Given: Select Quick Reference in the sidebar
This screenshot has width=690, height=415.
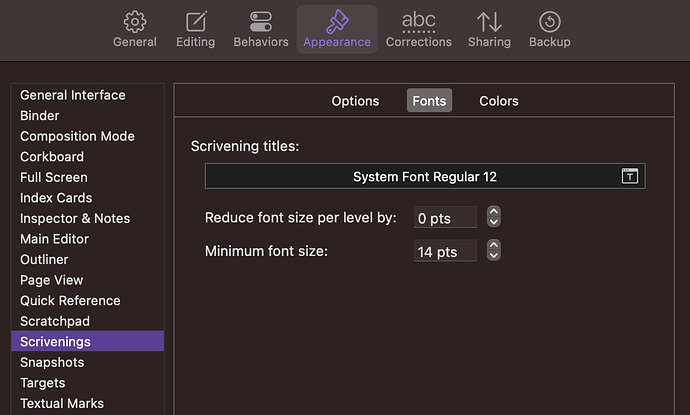Looking at the screenshot, I should (88, 301).
